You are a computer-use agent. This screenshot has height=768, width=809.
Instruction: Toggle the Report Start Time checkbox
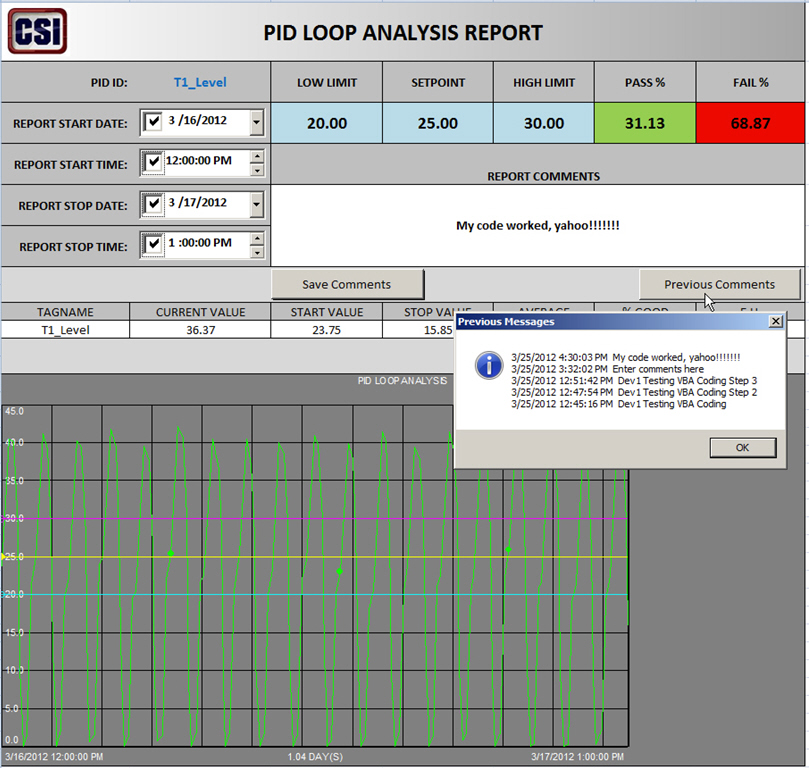point(153,162)
